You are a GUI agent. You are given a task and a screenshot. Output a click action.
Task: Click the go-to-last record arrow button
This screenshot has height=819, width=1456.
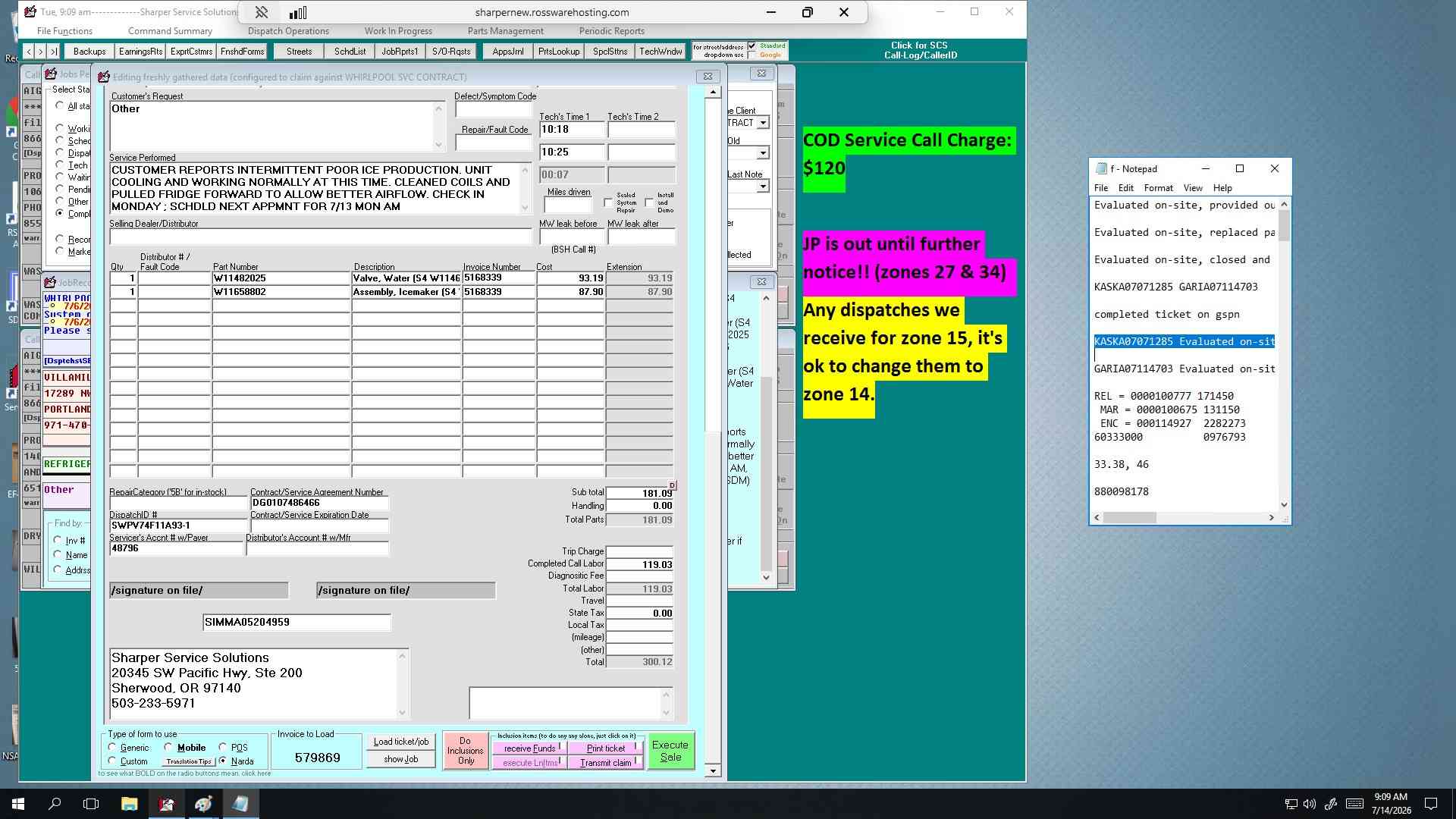pos(53,52)
